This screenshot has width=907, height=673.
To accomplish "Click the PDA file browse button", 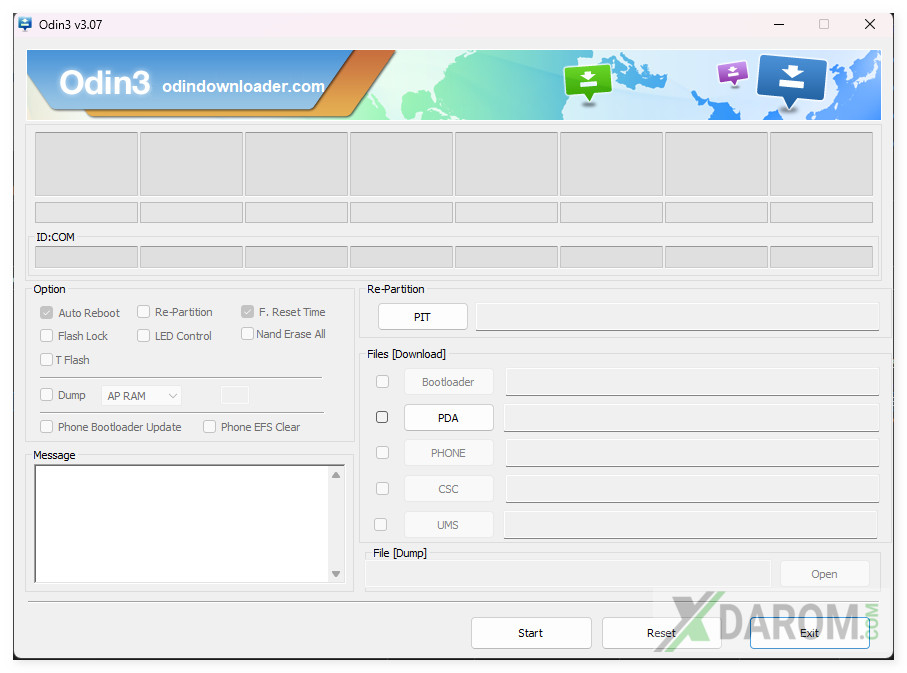I will tap(448, 418).
